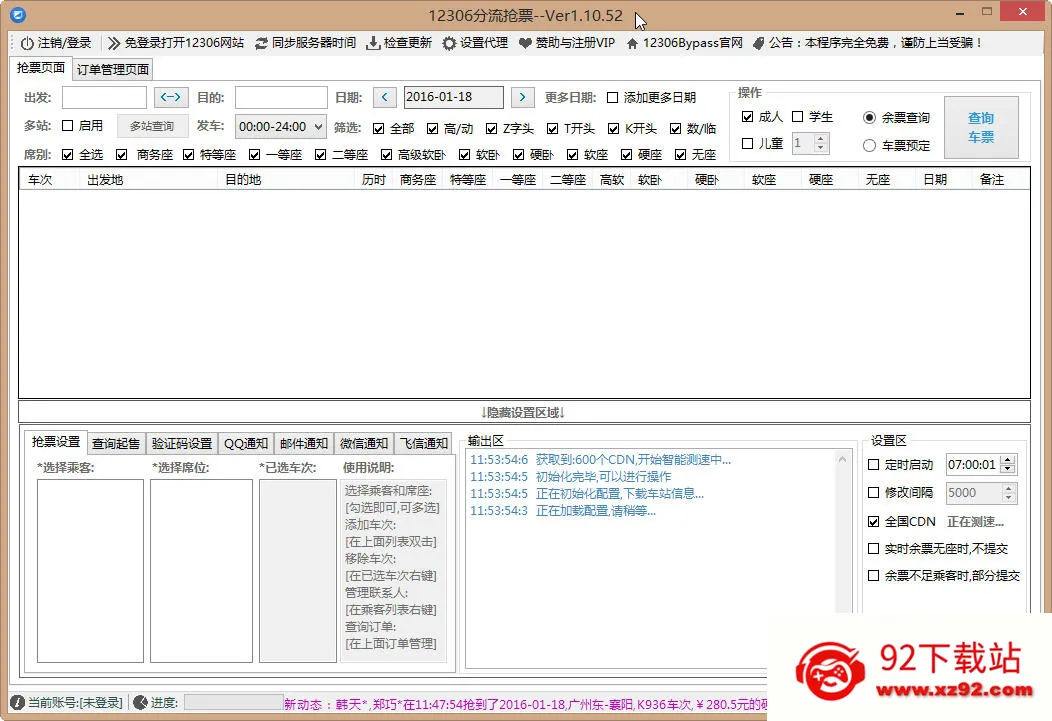
Task: Click the 选择乘客 list box
Action: pyautogui.click(x=90, y=571)
